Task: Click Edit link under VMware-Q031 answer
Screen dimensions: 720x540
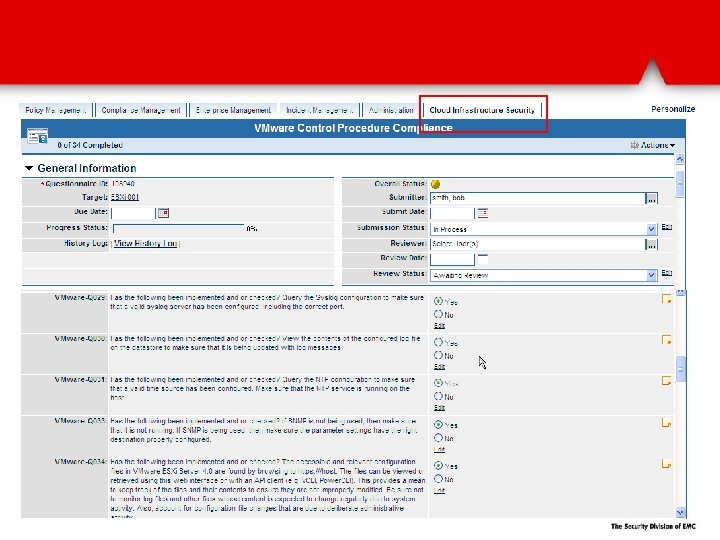Action: coord(439,407)
